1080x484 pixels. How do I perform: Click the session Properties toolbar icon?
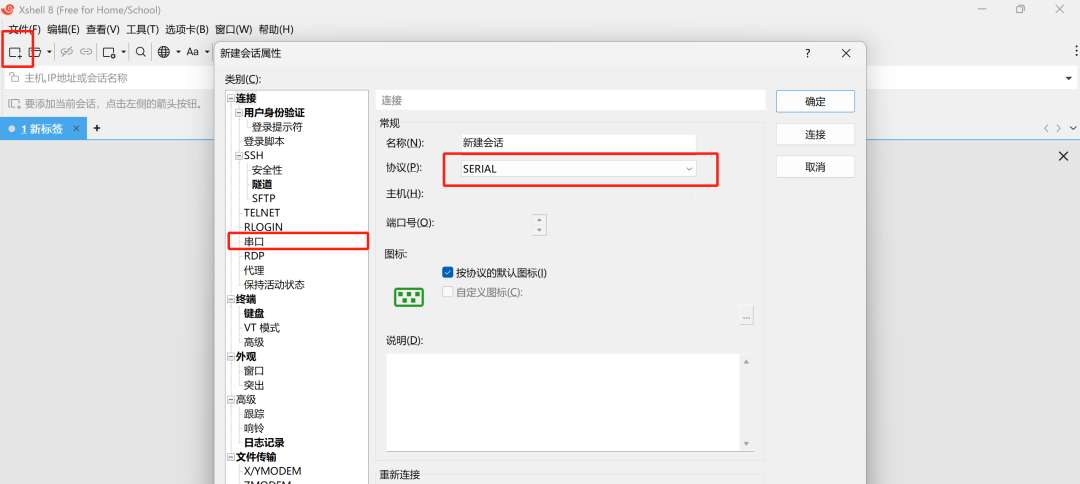tap(109, 52)
